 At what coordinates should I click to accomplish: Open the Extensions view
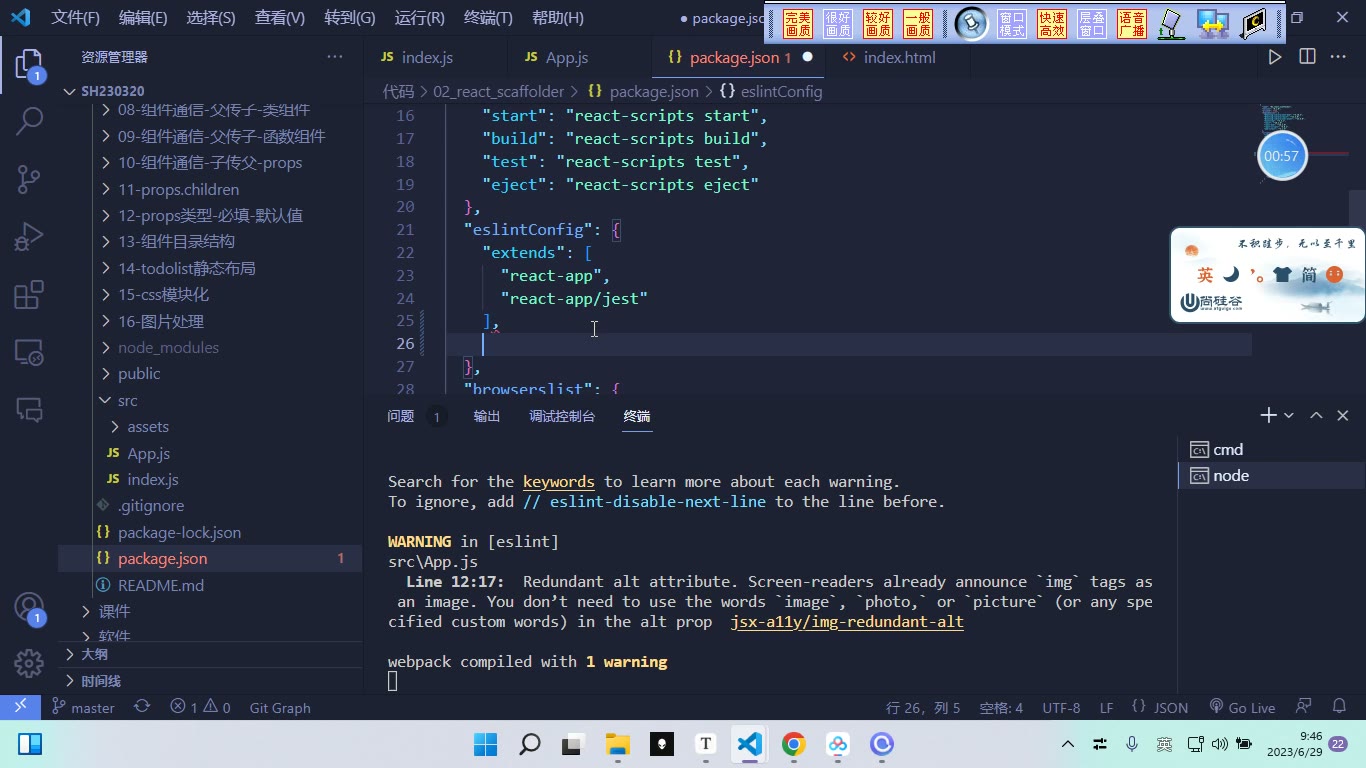pyautogui.click(x=29, y=295)
